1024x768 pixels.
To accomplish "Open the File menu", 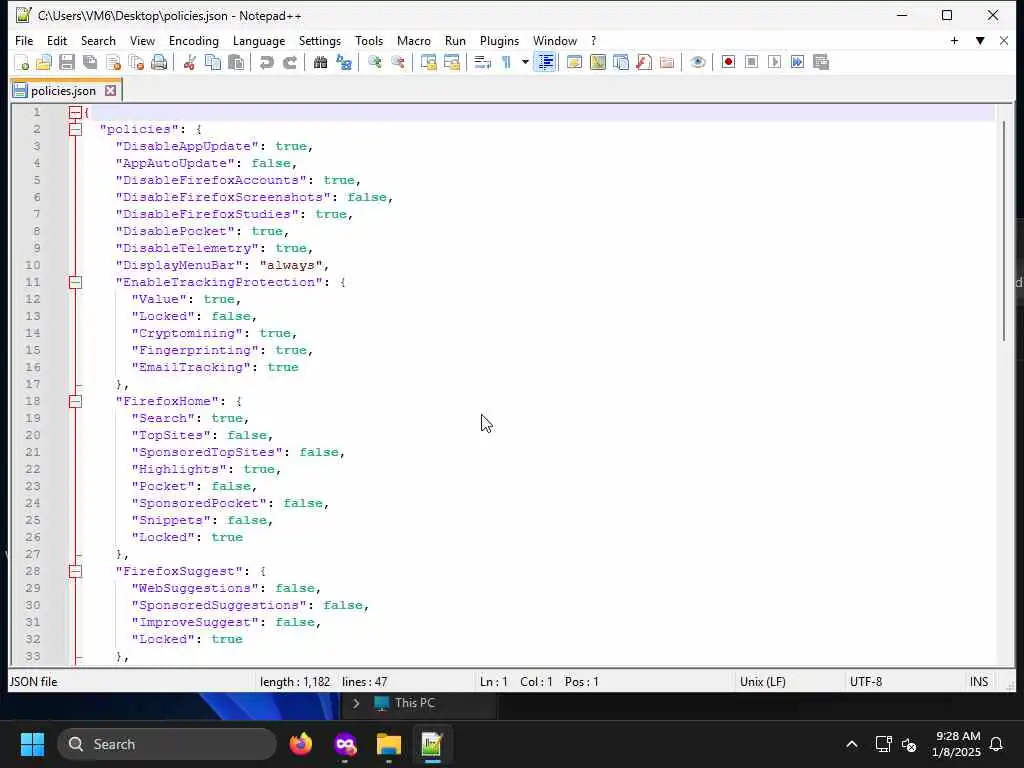I will [x=24, y=40].
